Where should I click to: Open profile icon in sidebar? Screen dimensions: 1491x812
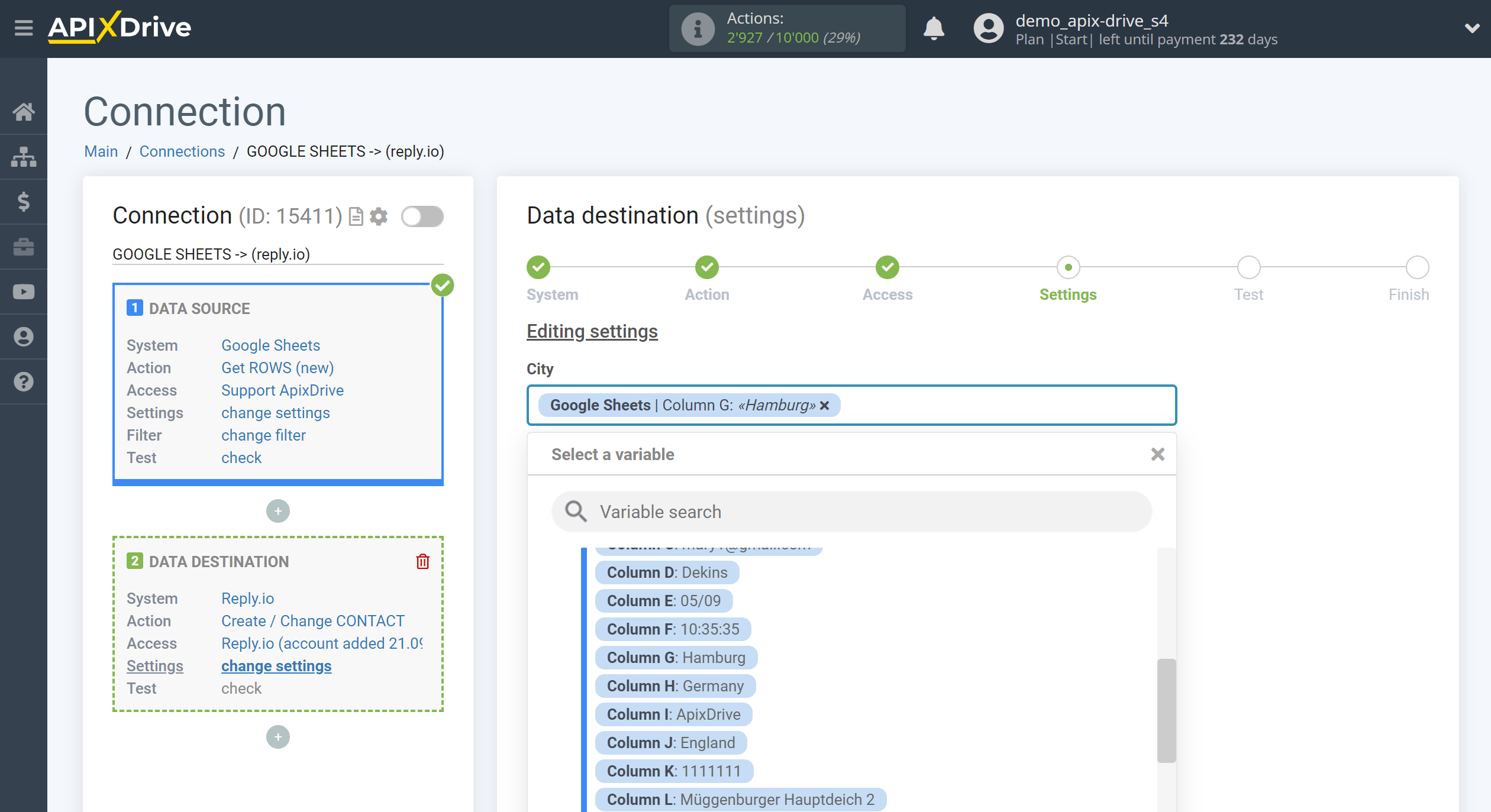pos(24,337)
